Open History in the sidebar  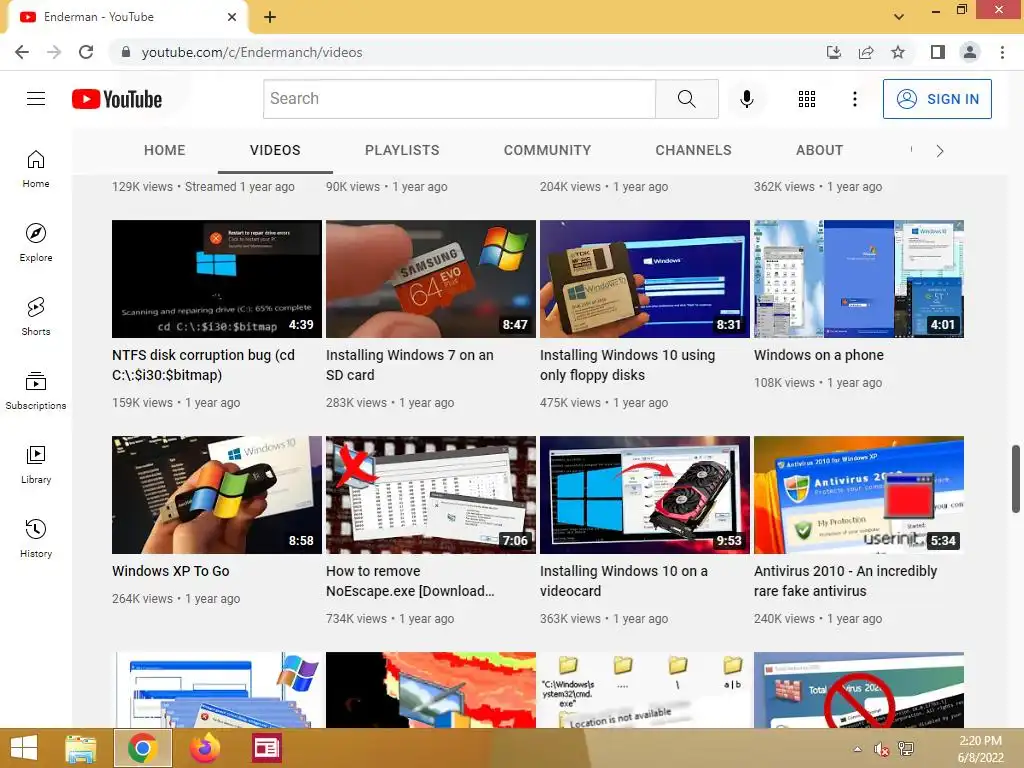click(x=36, y=538)
